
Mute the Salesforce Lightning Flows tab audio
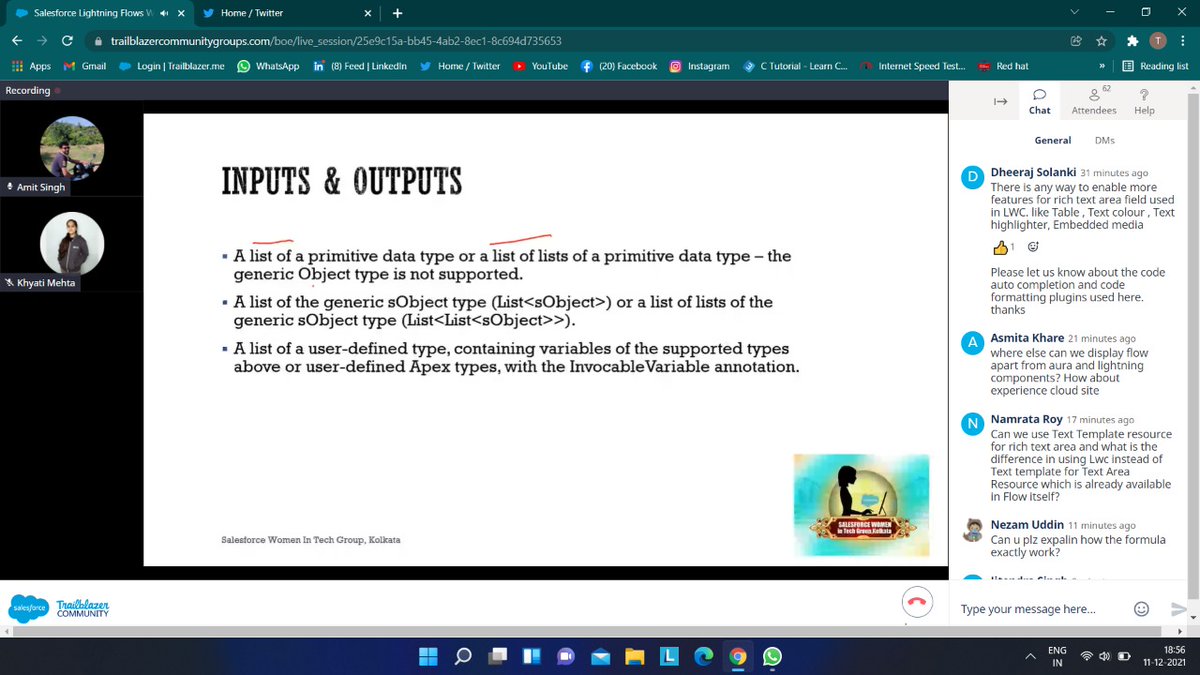[x=164, y=13]
